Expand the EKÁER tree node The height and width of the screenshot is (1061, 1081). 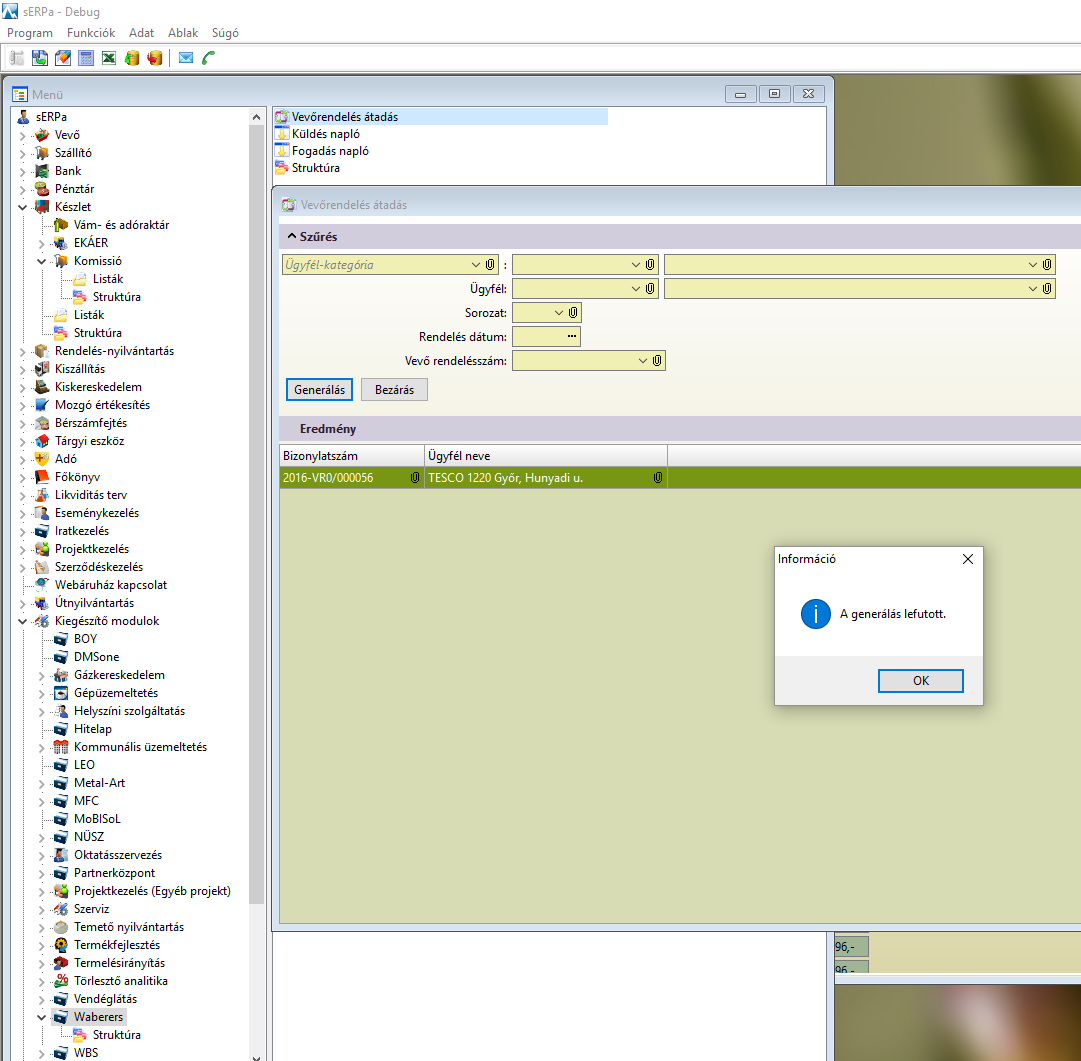(41, 243)
